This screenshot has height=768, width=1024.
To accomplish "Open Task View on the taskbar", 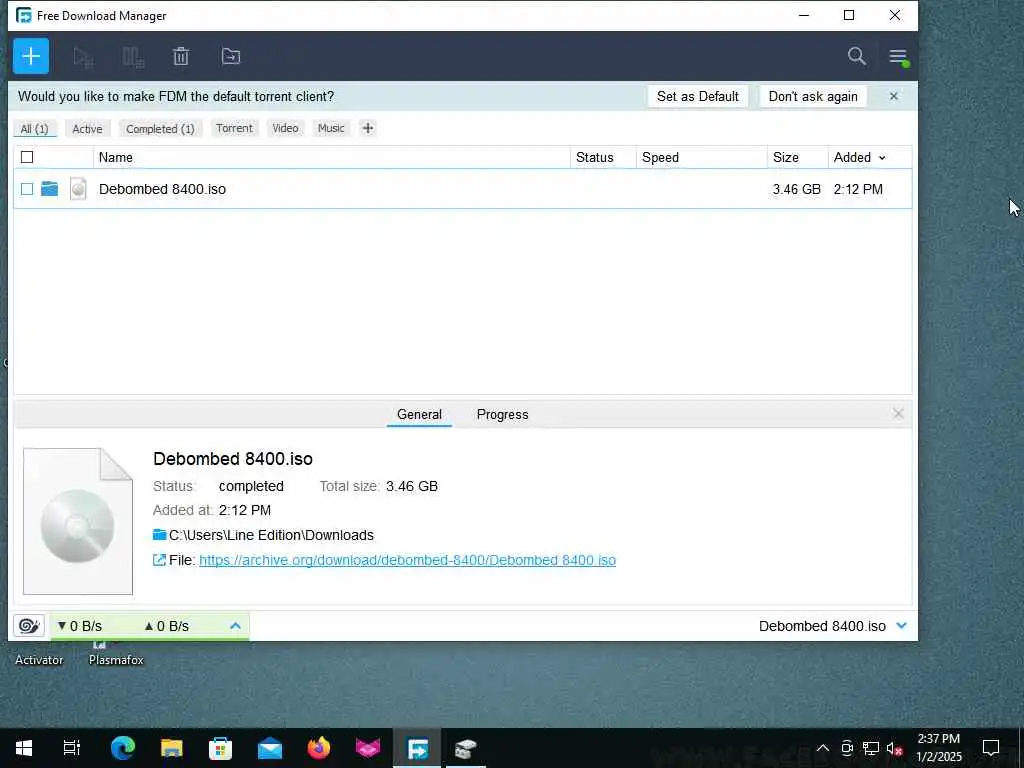I will click(72, 748).
